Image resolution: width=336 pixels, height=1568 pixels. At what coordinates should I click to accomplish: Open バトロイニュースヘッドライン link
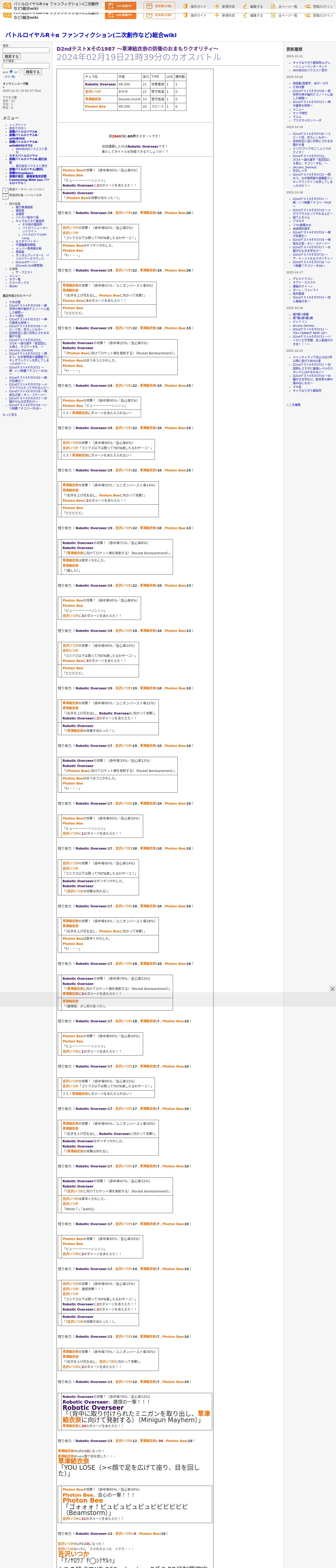coord(35,230)
